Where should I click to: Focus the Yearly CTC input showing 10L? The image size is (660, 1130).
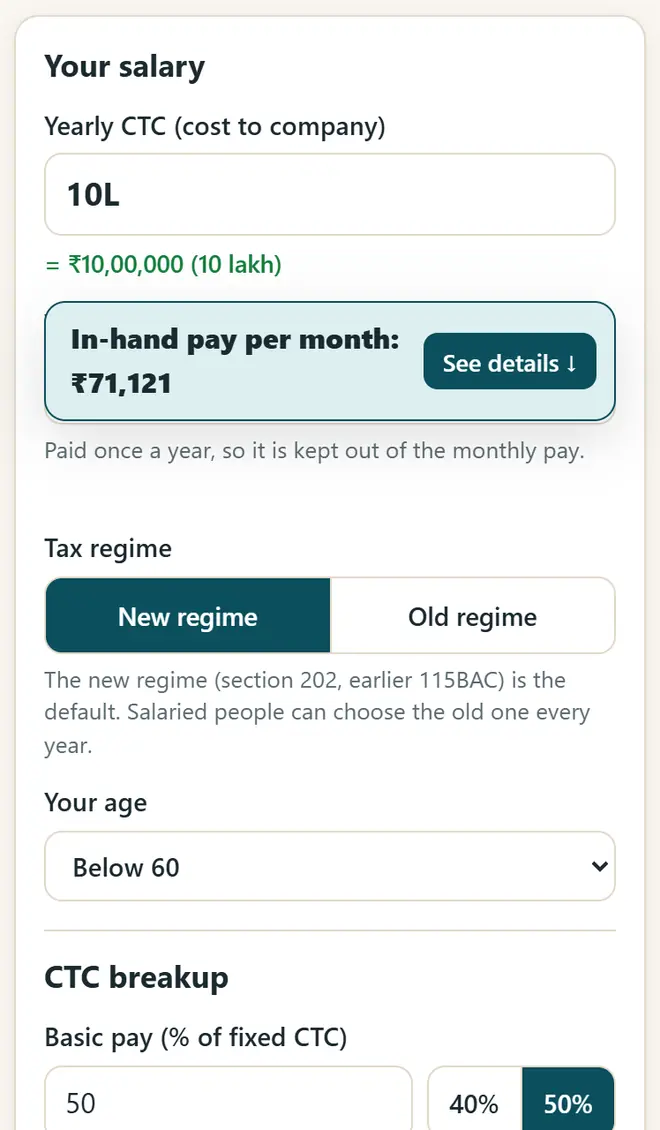pos(330,195)
